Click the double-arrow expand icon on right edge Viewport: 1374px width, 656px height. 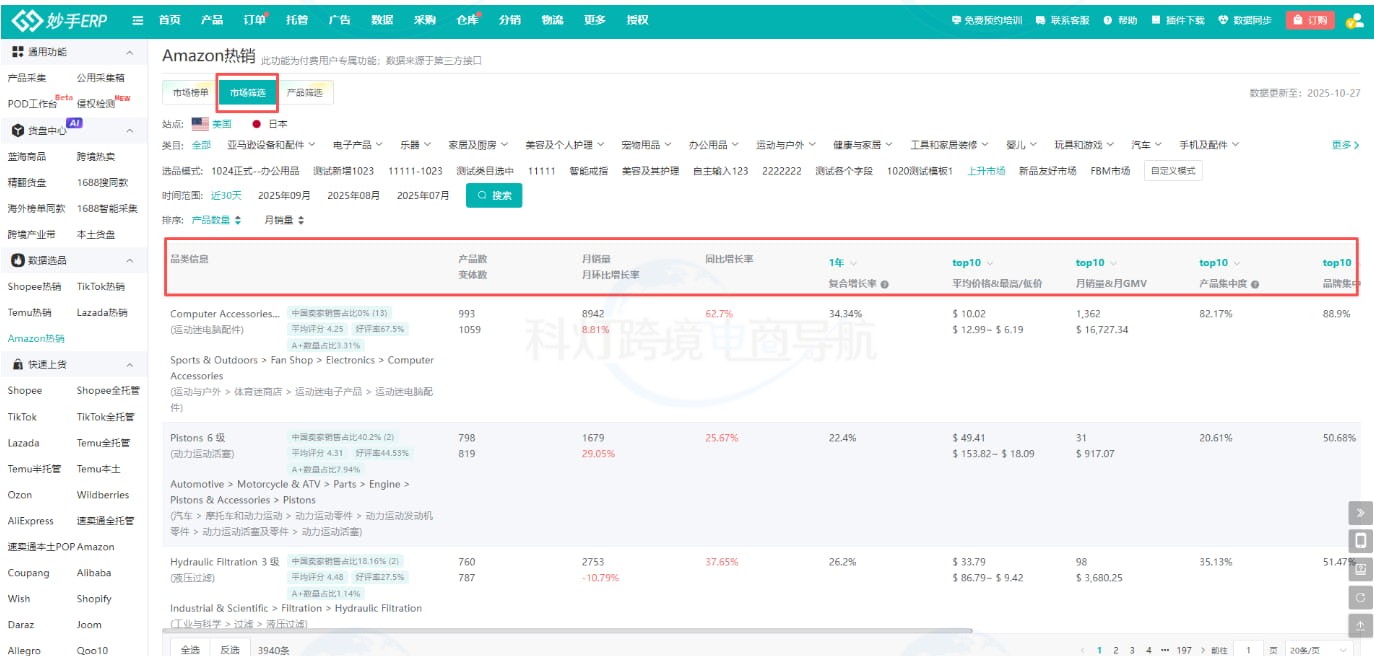(1360, 513)
